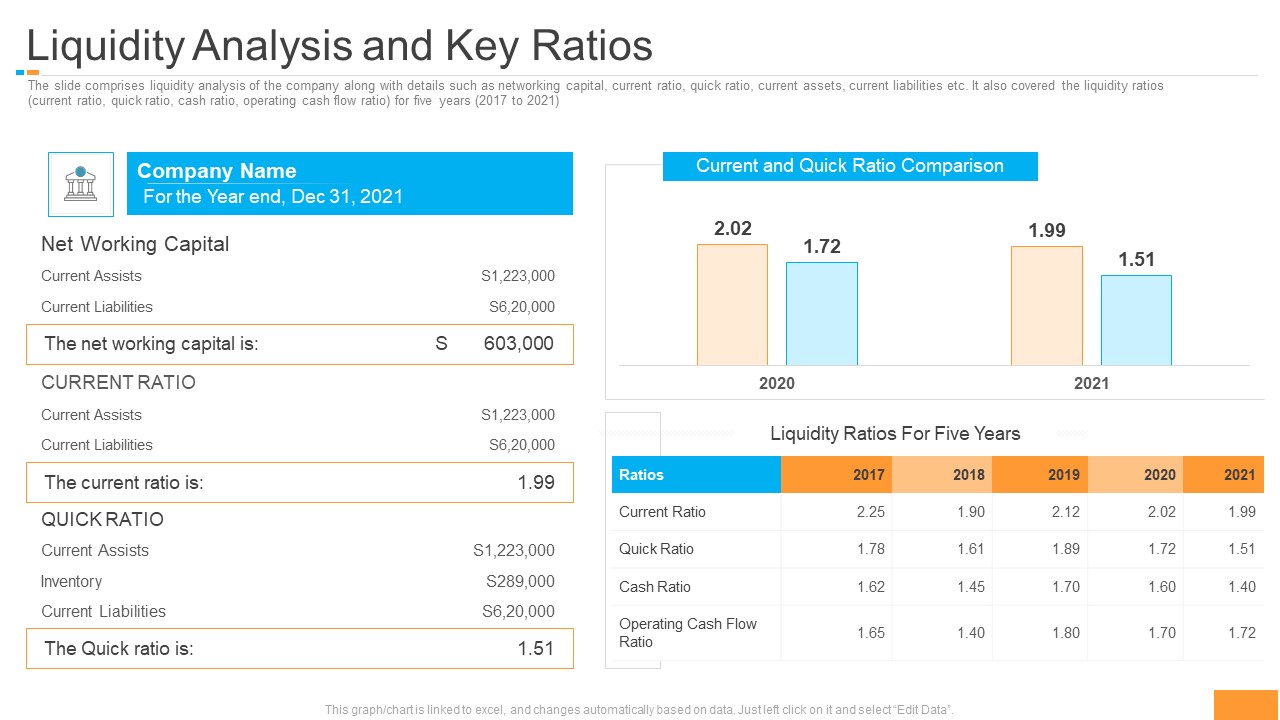Click the 2021 axis label under the chart
Viewport: 1280px width, 720px height.
[x=1091, y=383]
